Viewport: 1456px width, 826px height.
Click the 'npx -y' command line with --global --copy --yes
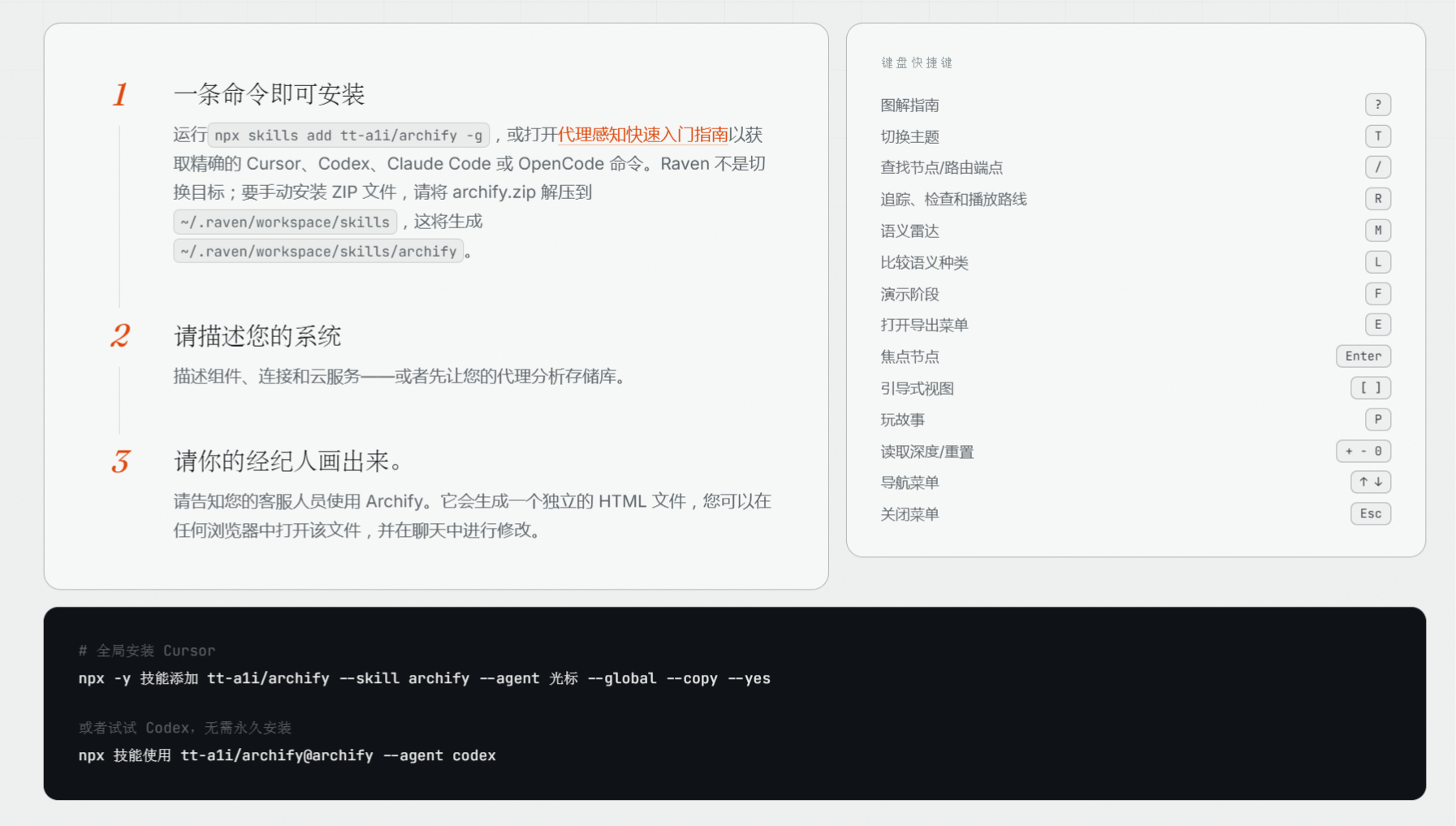click(425, 678)
